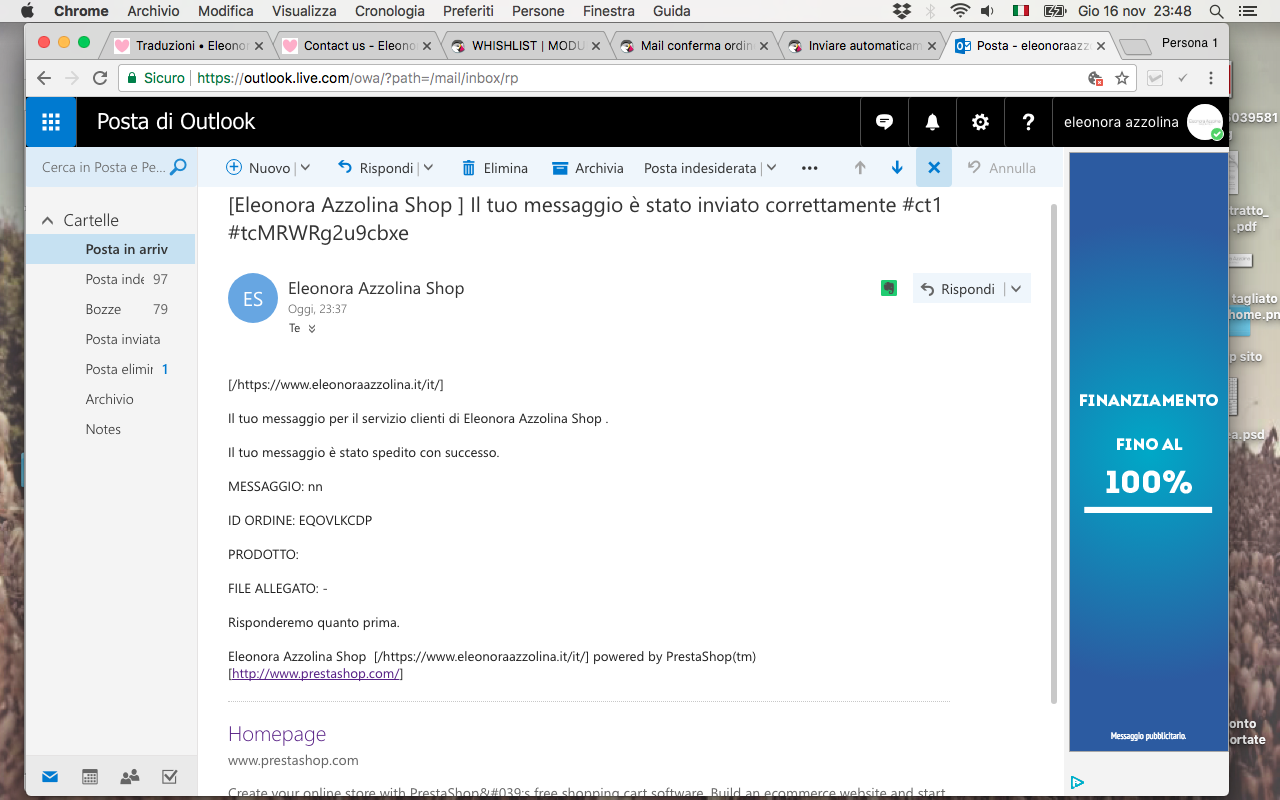Image resolution: width=1280 pixels, height=800 pixels.
Task: Click the AdChoices icon below the ad
Action: click(1077, 782)
